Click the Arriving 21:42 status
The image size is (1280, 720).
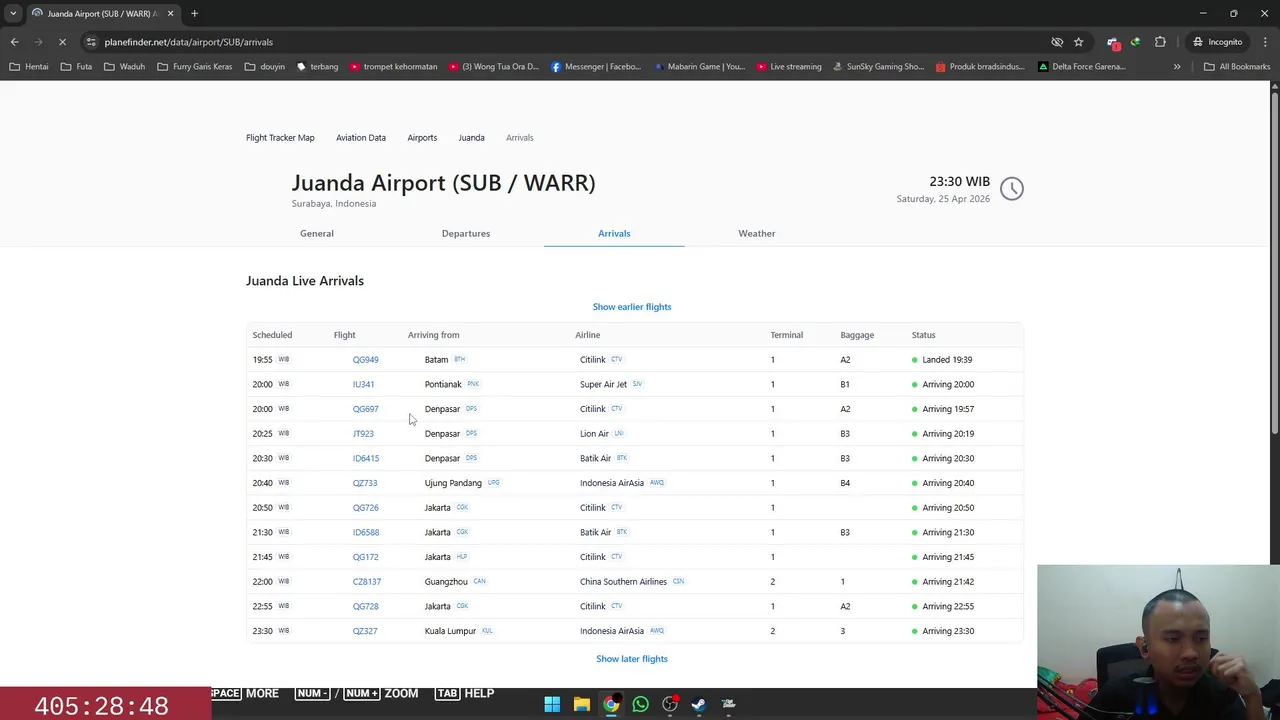click(948, 582)
